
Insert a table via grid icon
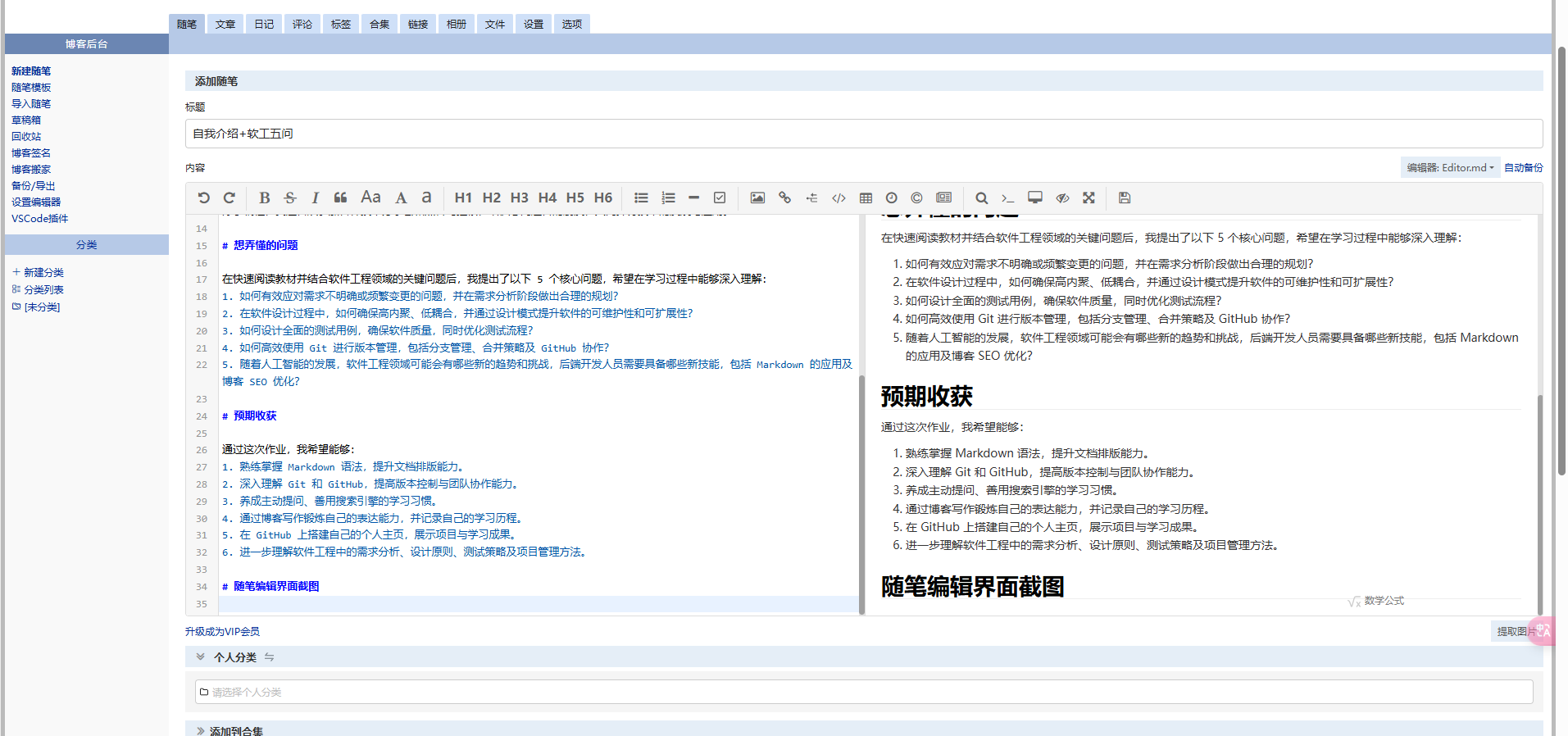866,198
